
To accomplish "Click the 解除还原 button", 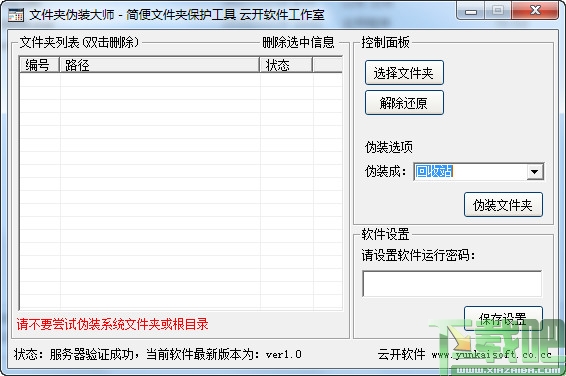I will click(404, 103).
